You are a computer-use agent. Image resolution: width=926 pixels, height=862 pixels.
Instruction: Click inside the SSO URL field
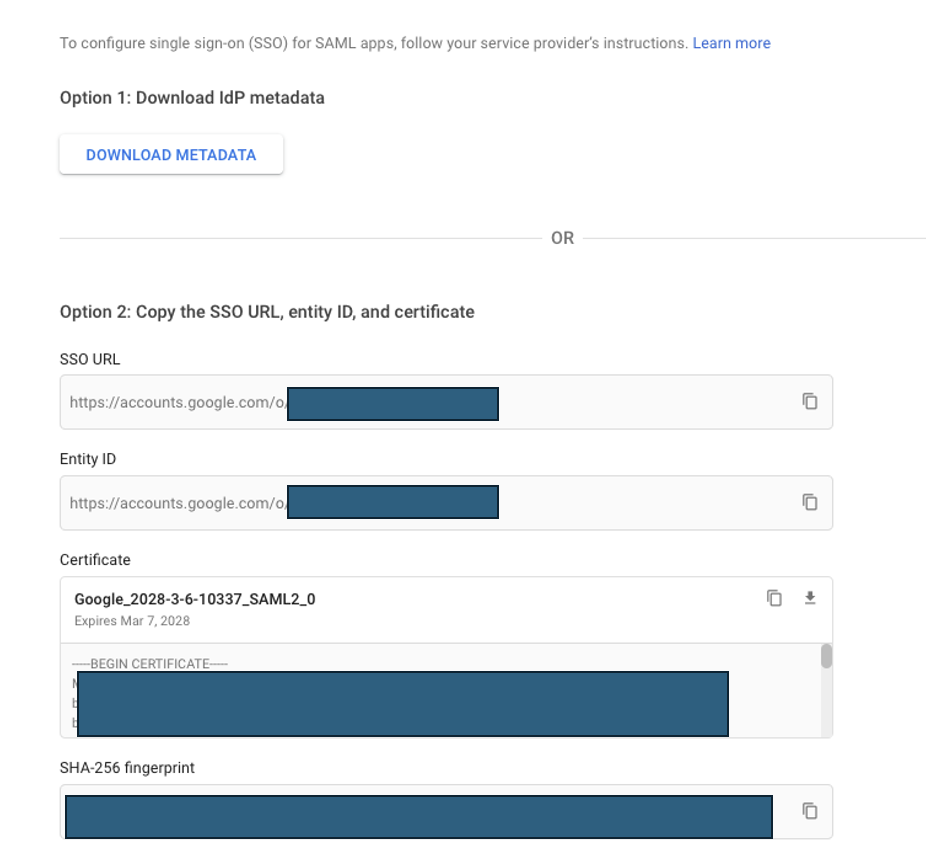(446, 402)
